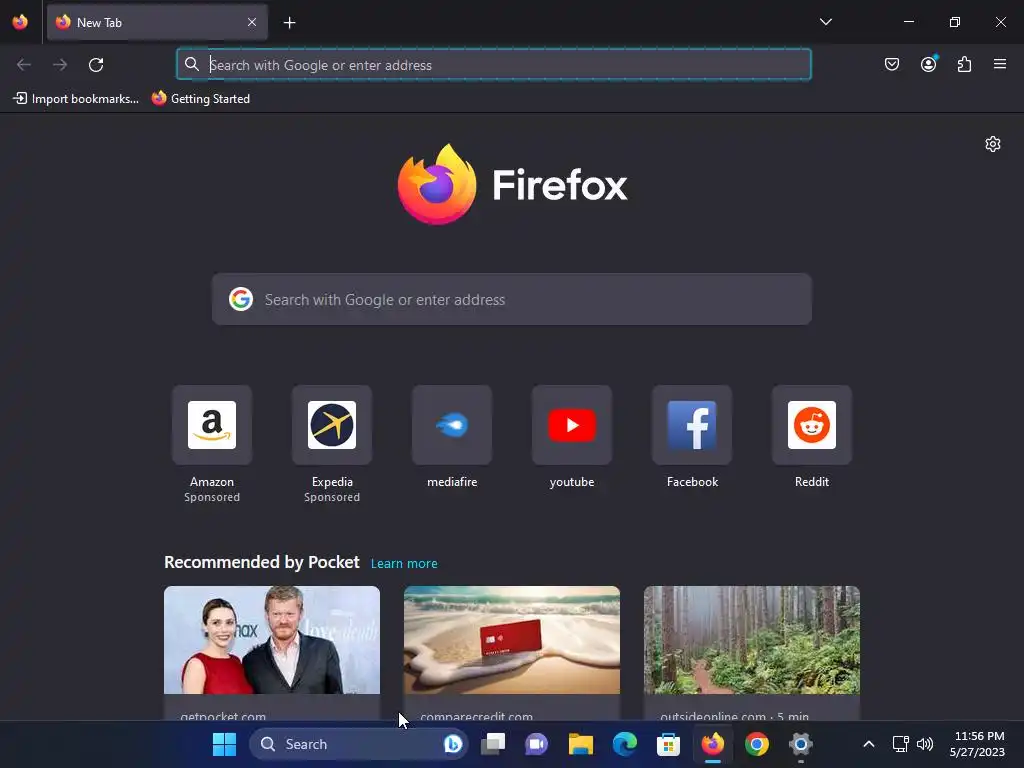Open File Explorer from taskbar
Image resolution: width=1024 pixels, height=768 pixels.
[581, 744]
